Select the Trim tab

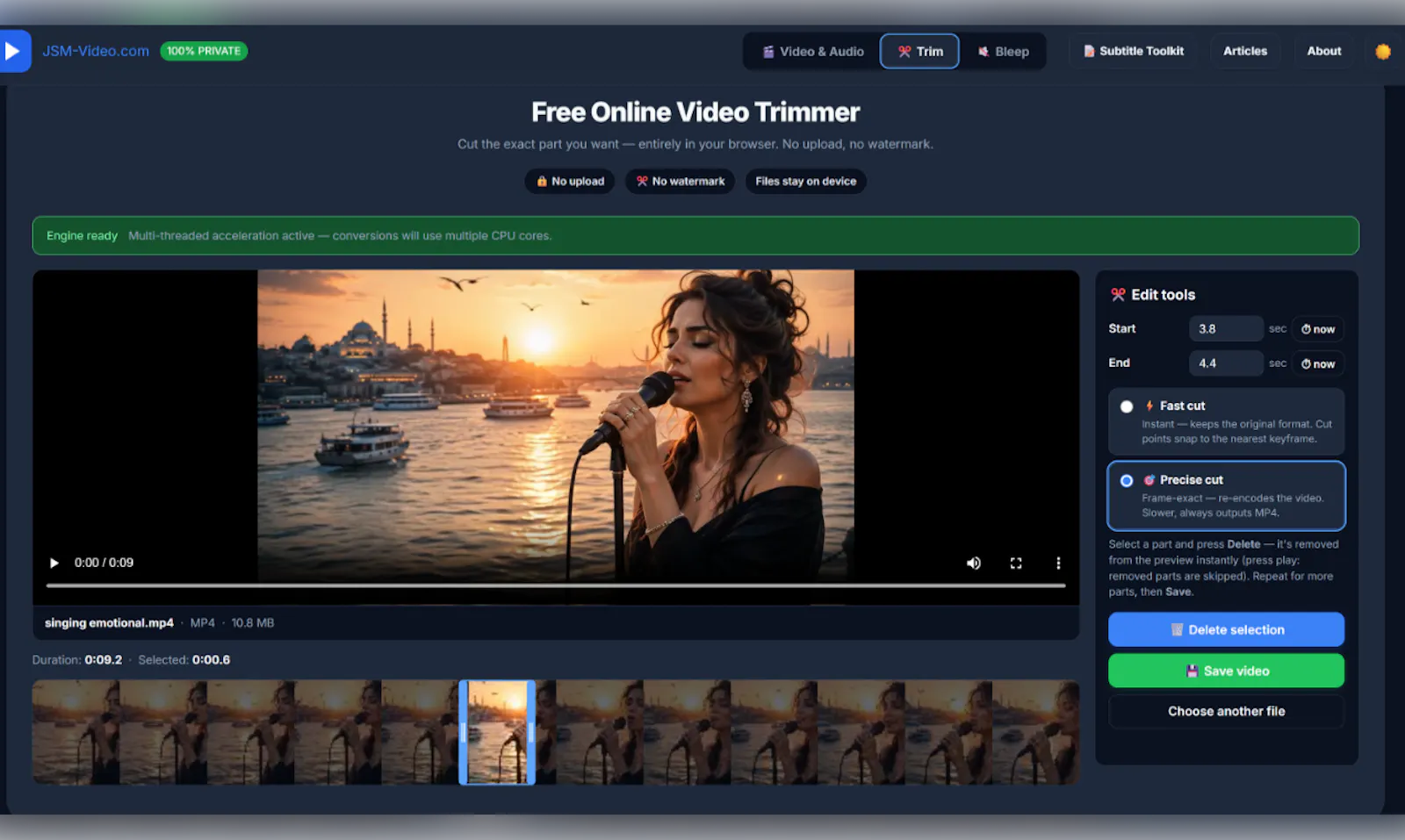point(919,52)
